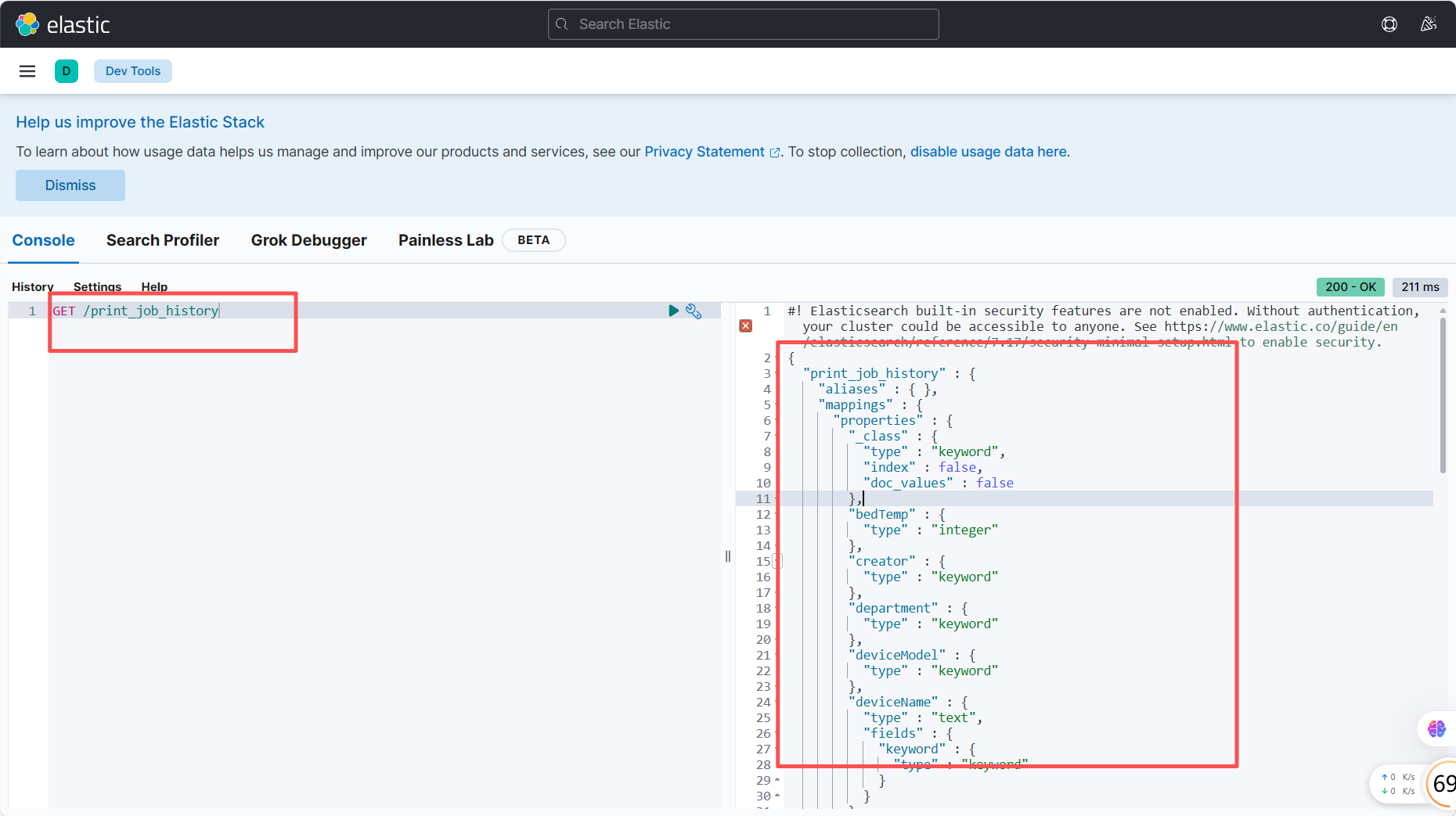The width and height of the screenshot is (1456, 816).
Task: Click the circular 69 indicator widget
Action: (x=1442, y=783)
